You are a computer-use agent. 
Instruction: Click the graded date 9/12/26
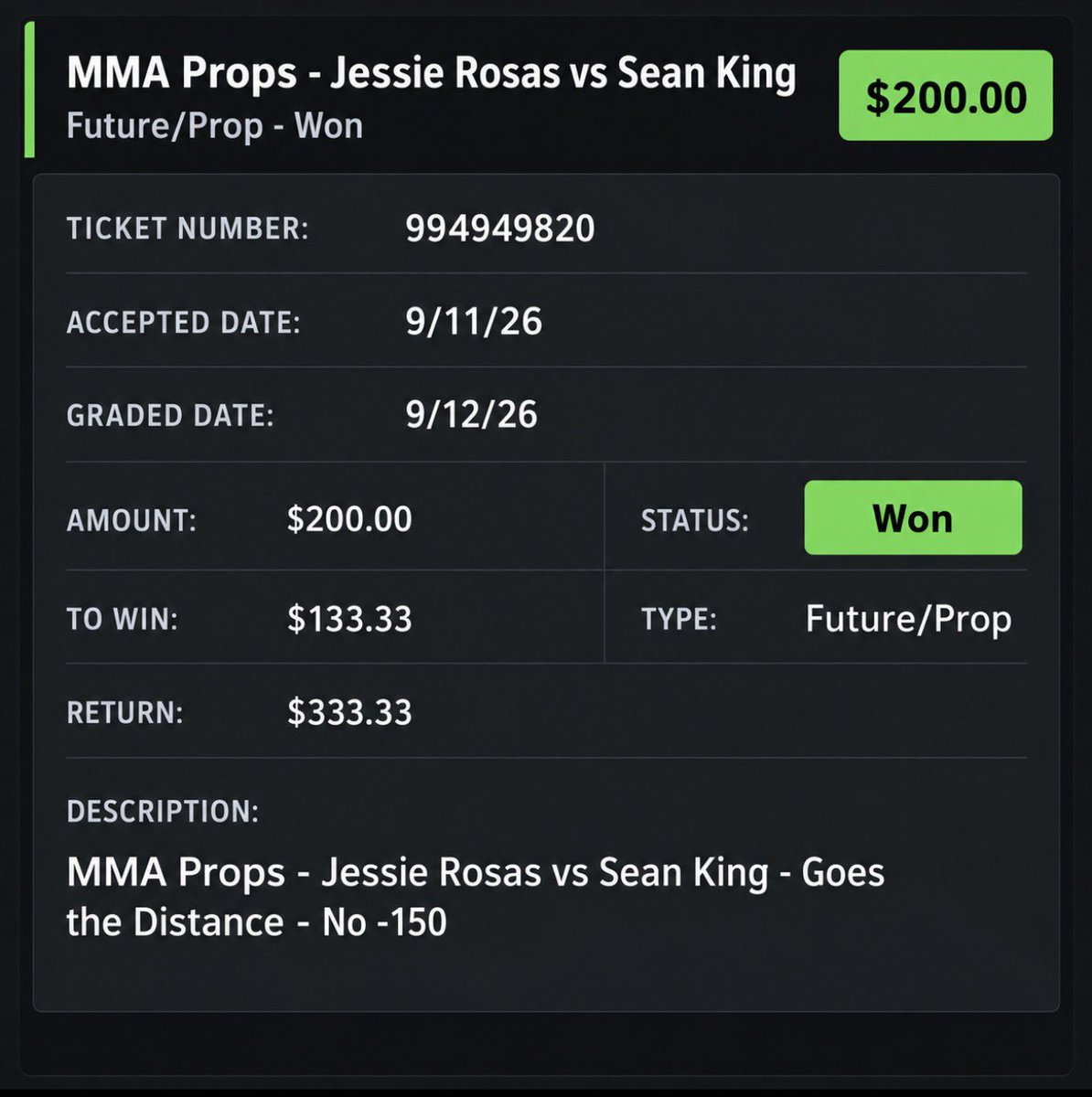click(472, 415)
